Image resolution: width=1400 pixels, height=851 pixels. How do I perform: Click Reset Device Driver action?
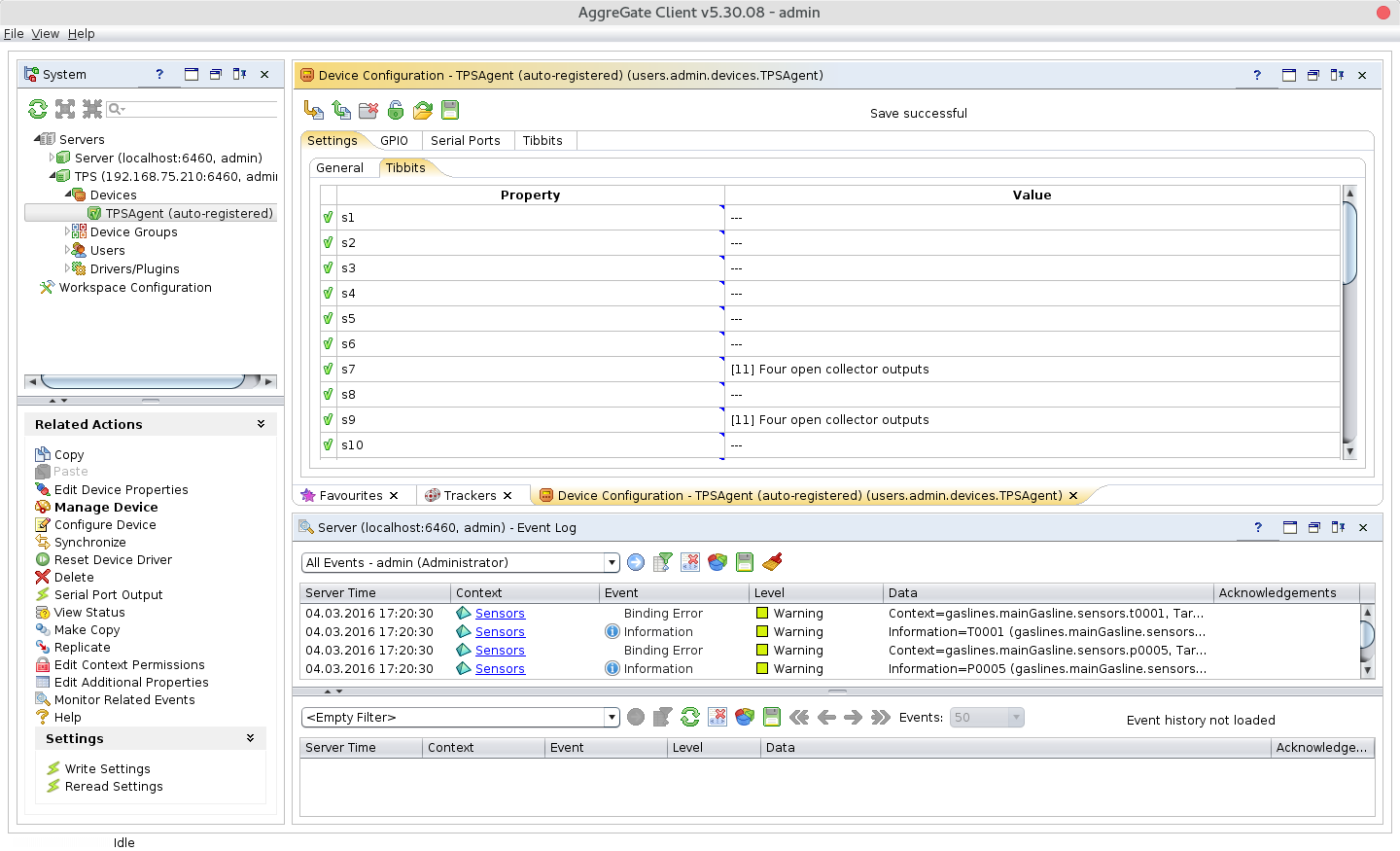point(113,559)
